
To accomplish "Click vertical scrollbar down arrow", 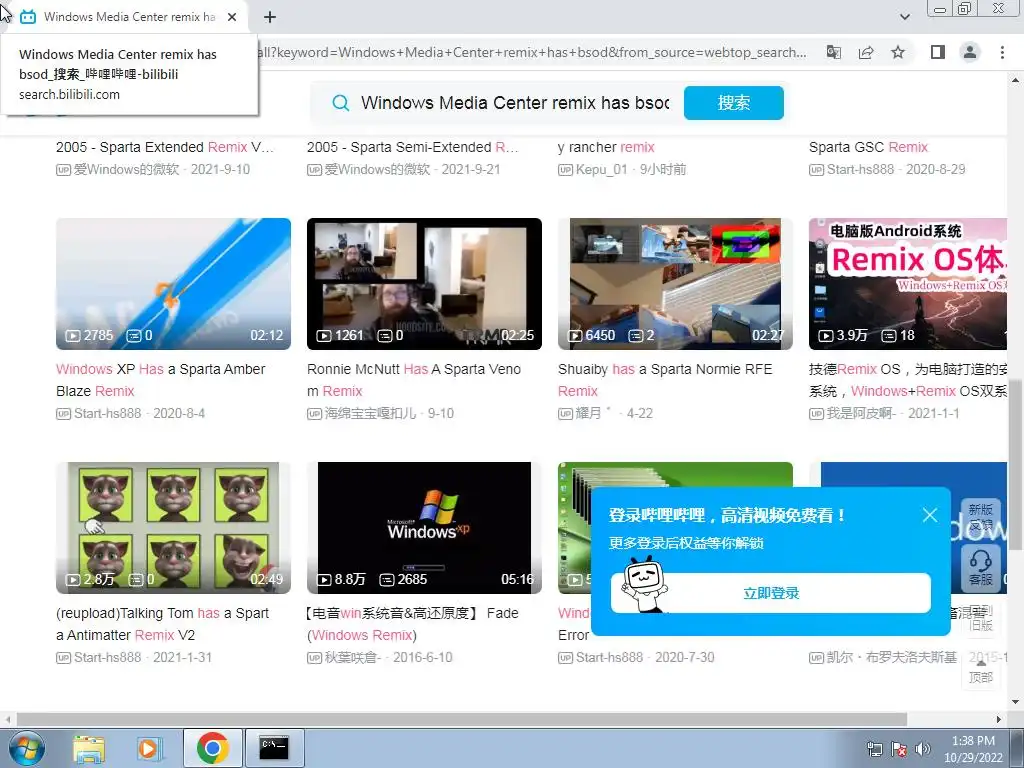I will 1015,702.
